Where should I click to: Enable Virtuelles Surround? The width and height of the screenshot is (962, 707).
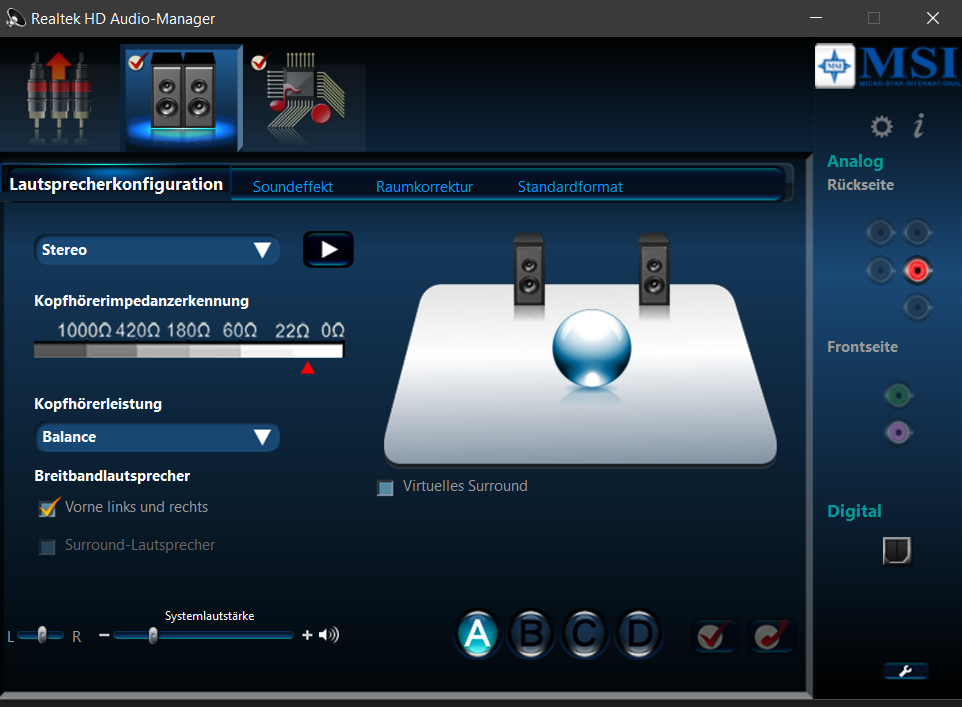(x=385, y=488)
